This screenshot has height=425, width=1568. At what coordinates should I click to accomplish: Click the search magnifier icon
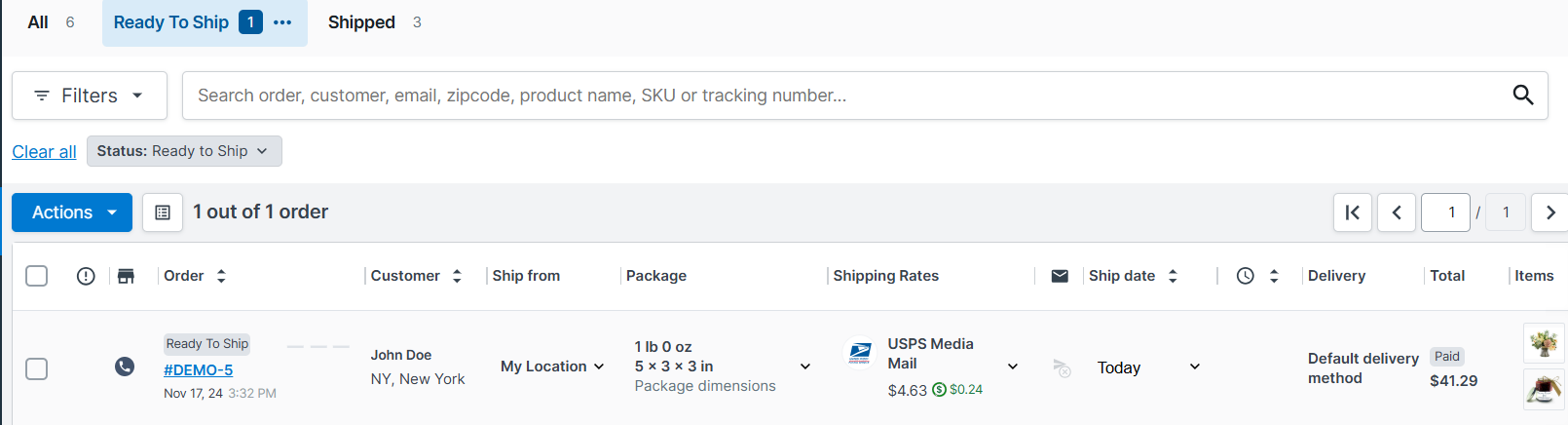tap(1522, 95)
